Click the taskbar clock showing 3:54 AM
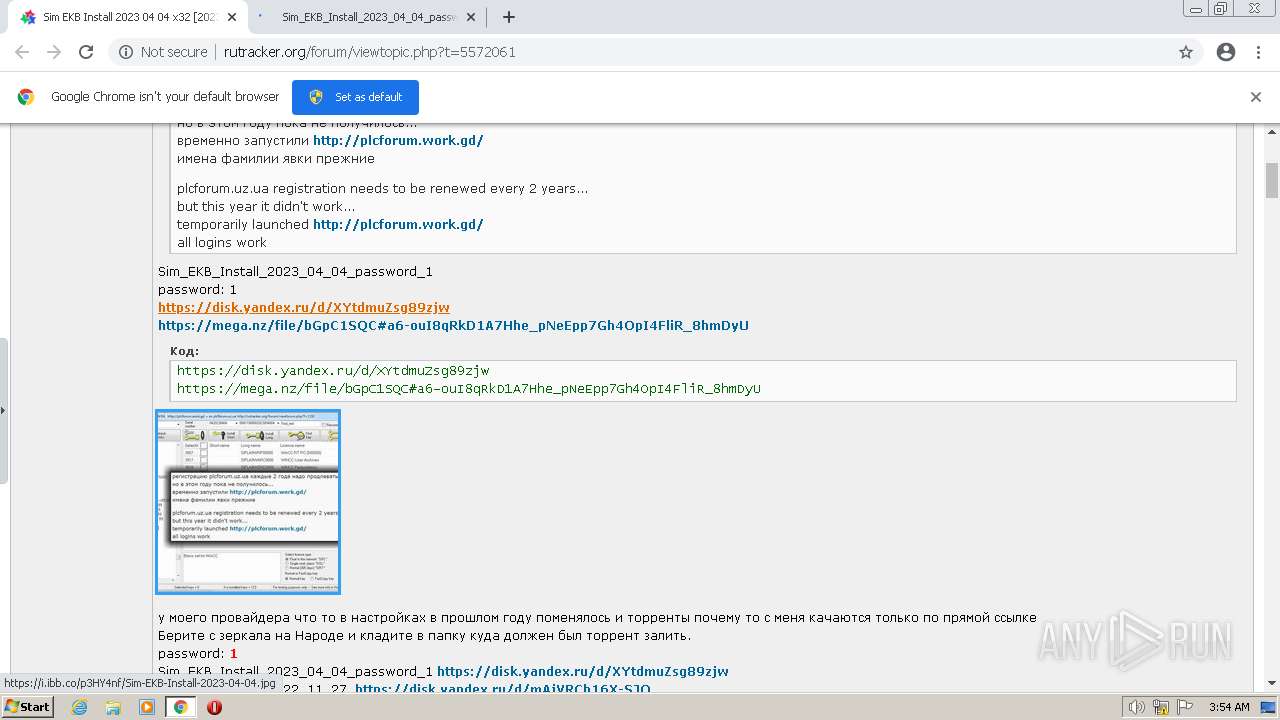This screenshot has height=720, width=1280. pyautogui.click(x=1229, y=707)
